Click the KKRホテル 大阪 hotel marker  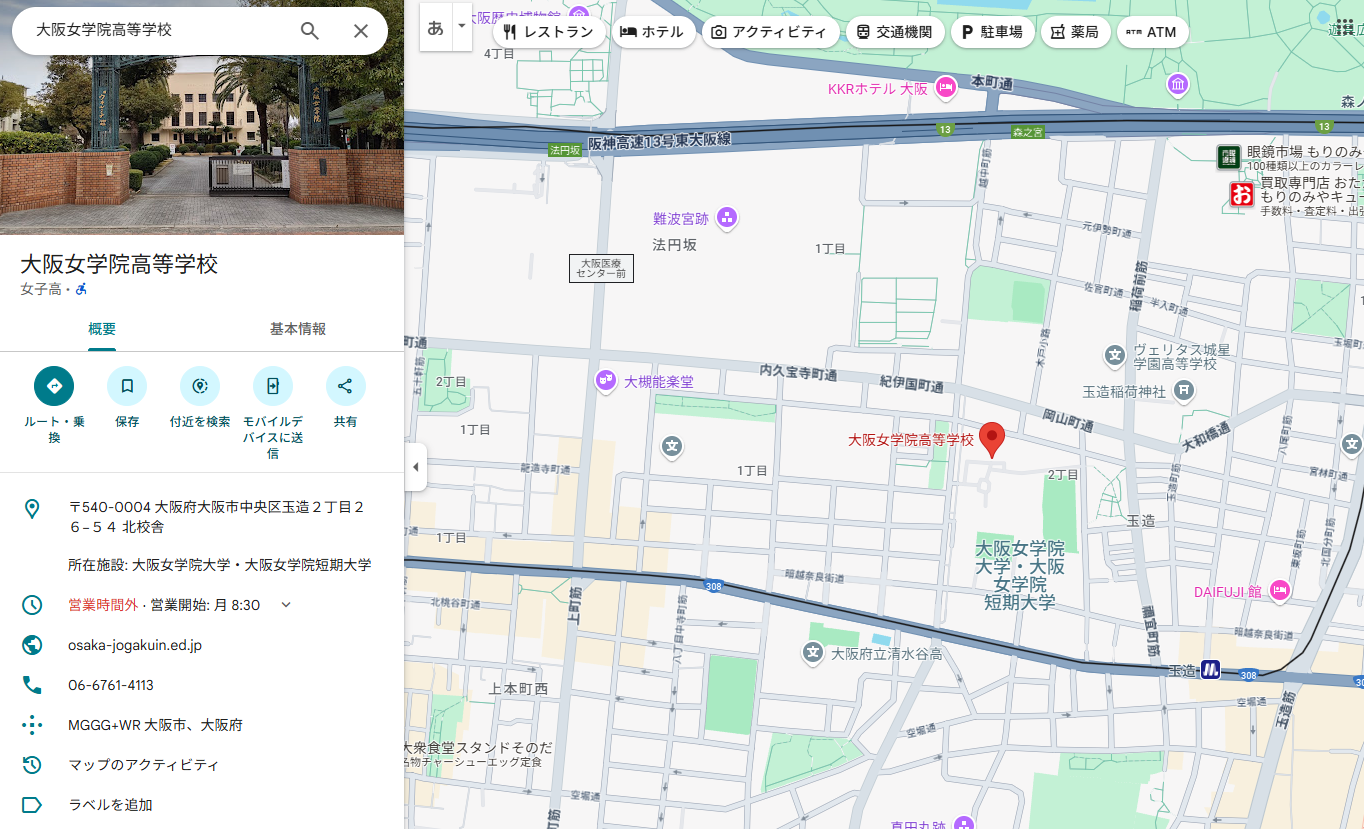[x=946, y=89]
